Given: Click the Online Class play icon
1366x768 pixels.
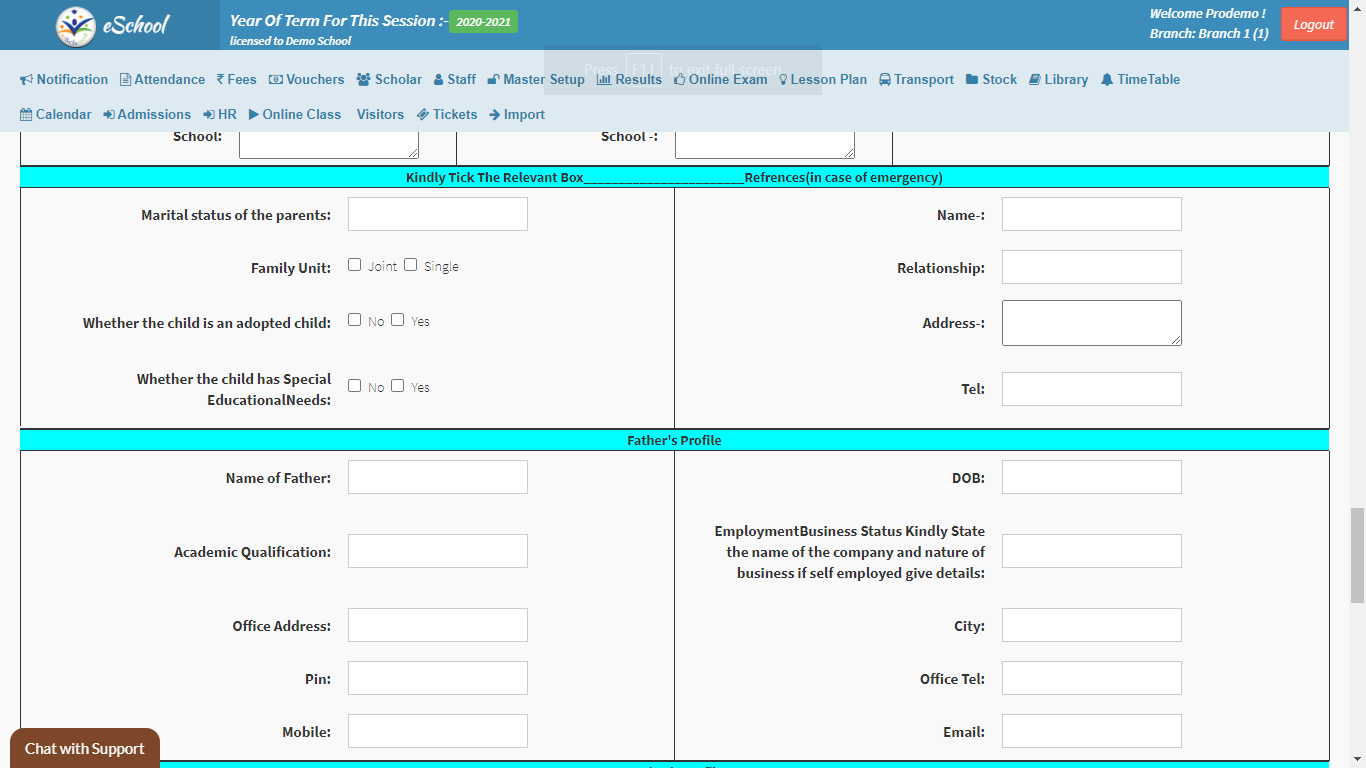Looking at the screenshot, I should click(x=254, y=115).
